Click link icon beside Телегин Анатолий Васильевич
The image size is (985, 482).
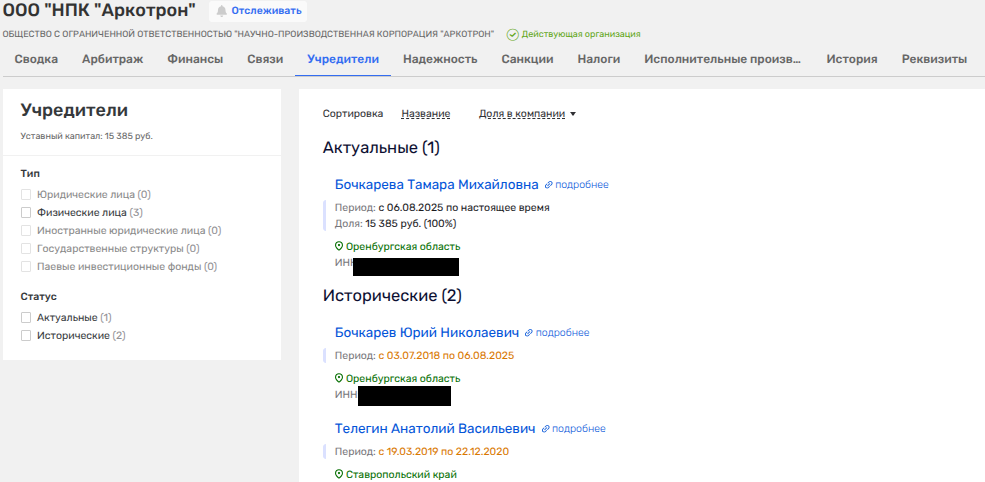tap(545, 429)
